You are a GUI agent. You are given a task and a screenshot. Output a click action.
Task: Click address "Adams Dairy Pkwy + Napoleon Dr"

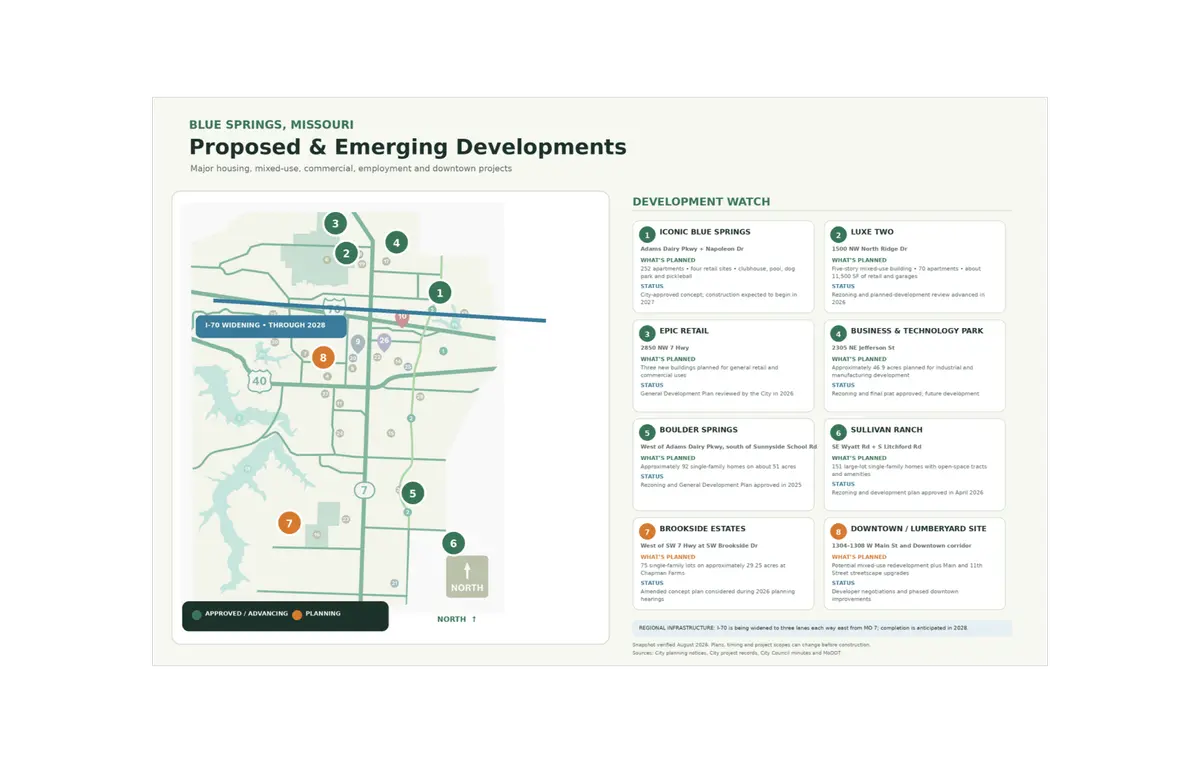click(692, 249)
